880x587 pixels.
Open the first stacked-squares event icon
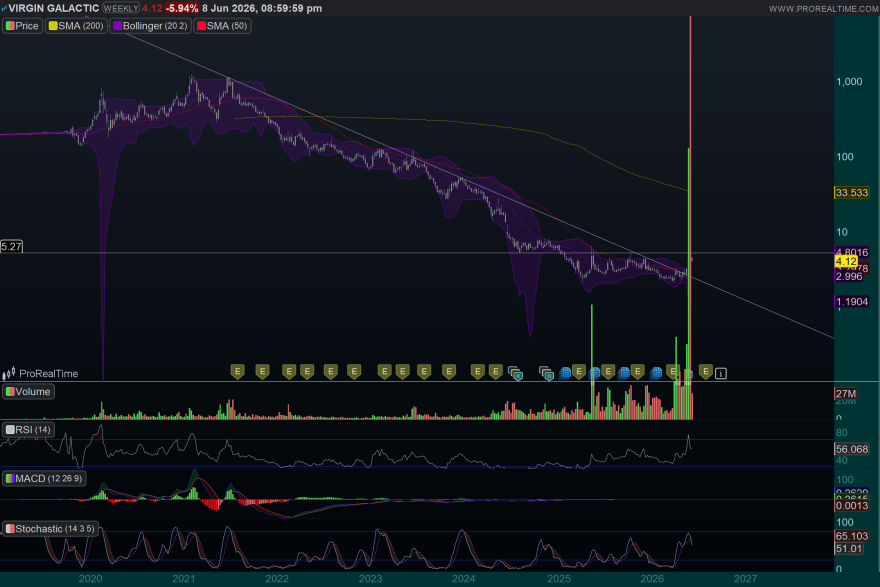515,373
